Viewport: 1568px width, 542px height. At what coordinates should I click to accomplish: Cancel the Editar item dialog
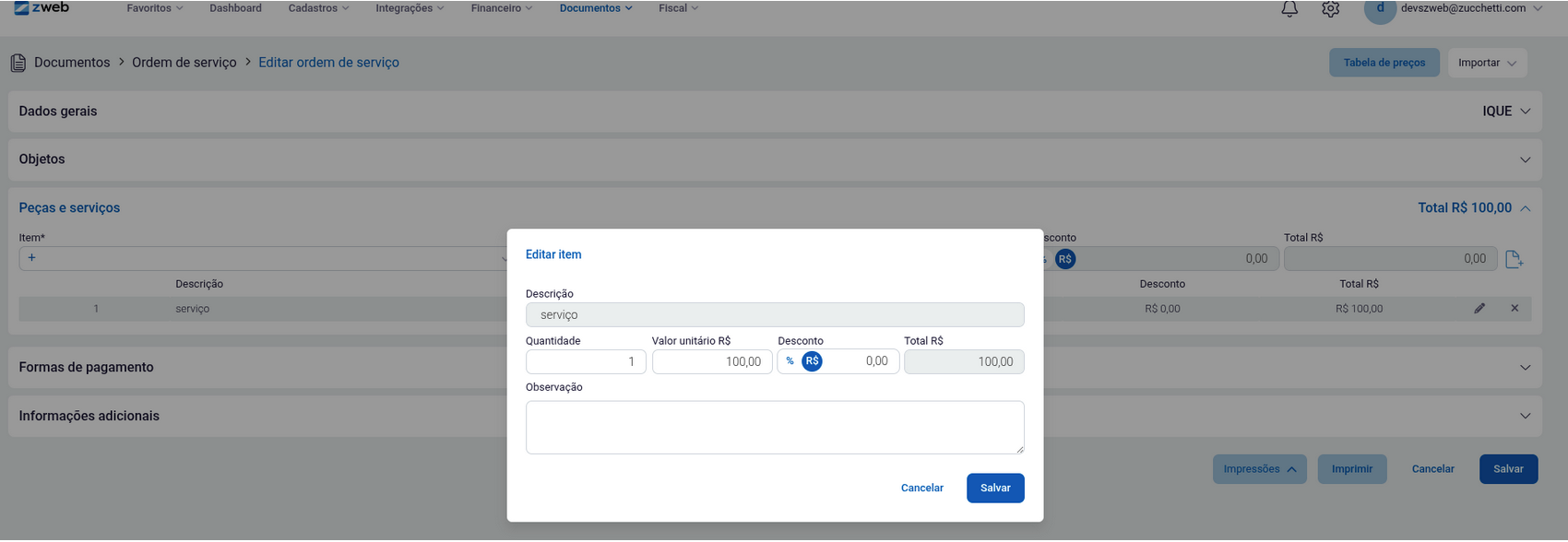click(921, 488)
